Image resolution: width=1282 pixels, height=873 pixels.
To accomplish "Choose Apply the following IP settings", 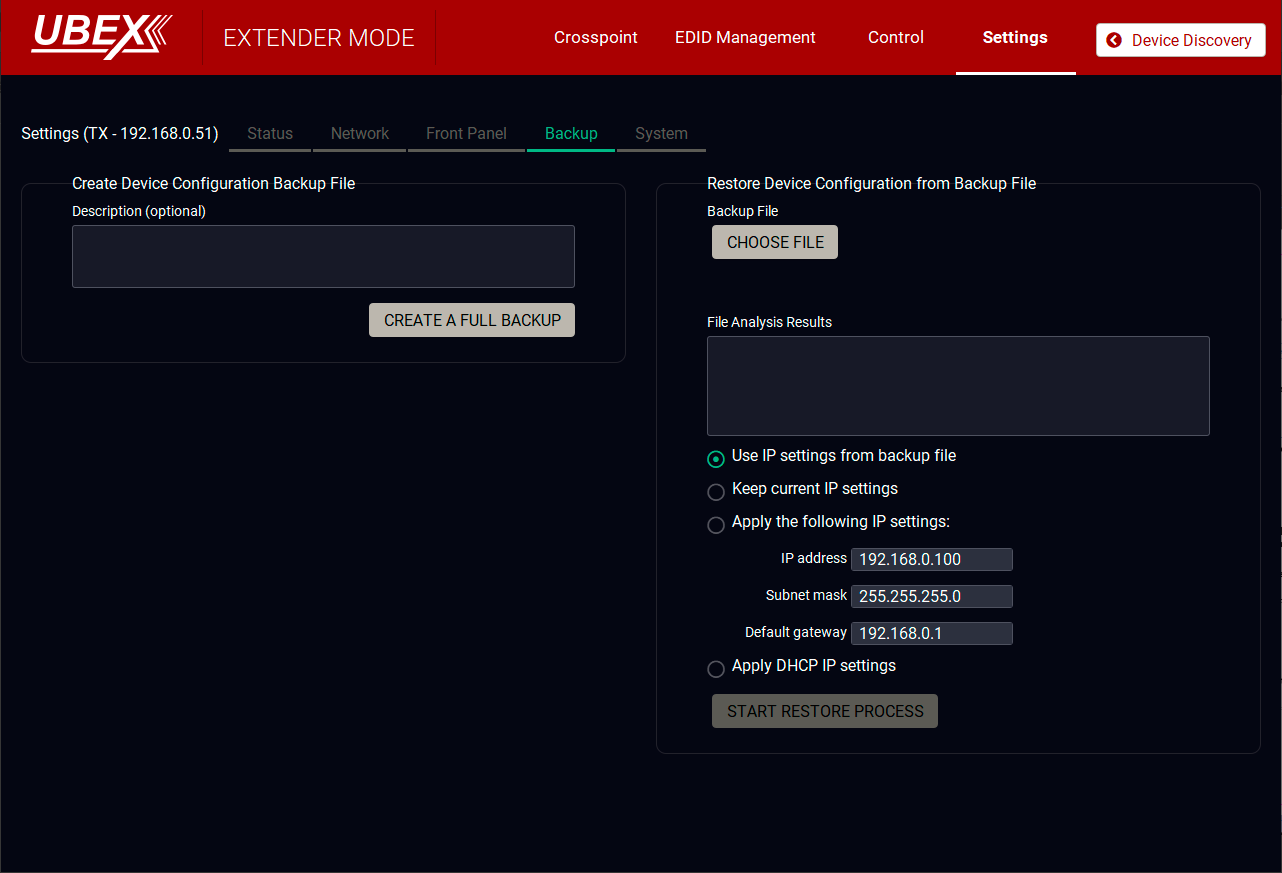I will 716,525.
